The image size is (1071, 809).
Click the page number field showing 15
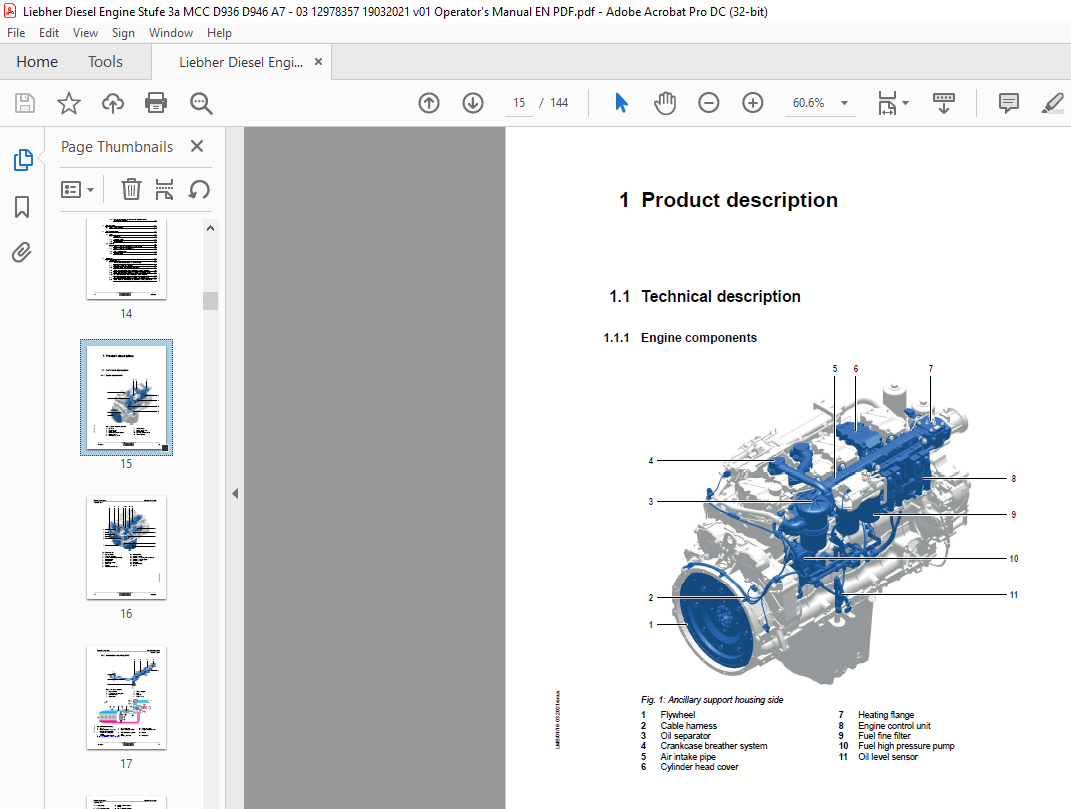(x=519, y=103)
